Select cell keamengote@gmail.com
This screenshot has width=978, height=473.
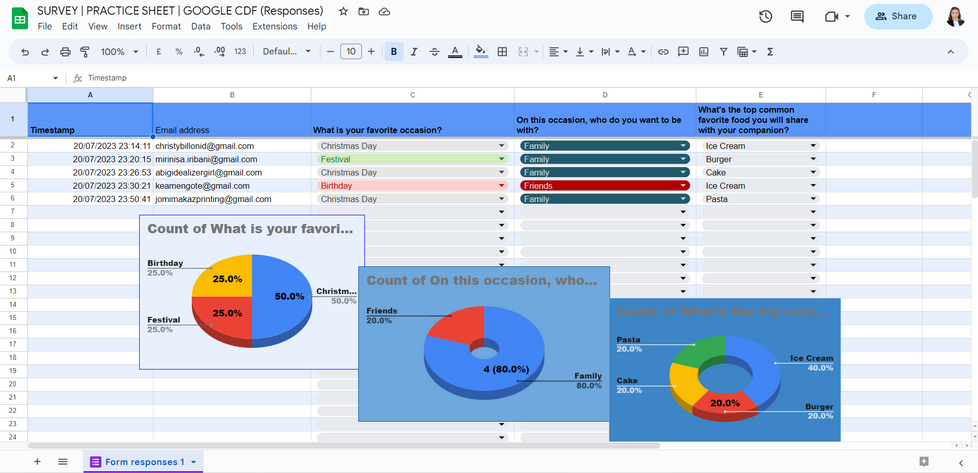coord(232,186)
